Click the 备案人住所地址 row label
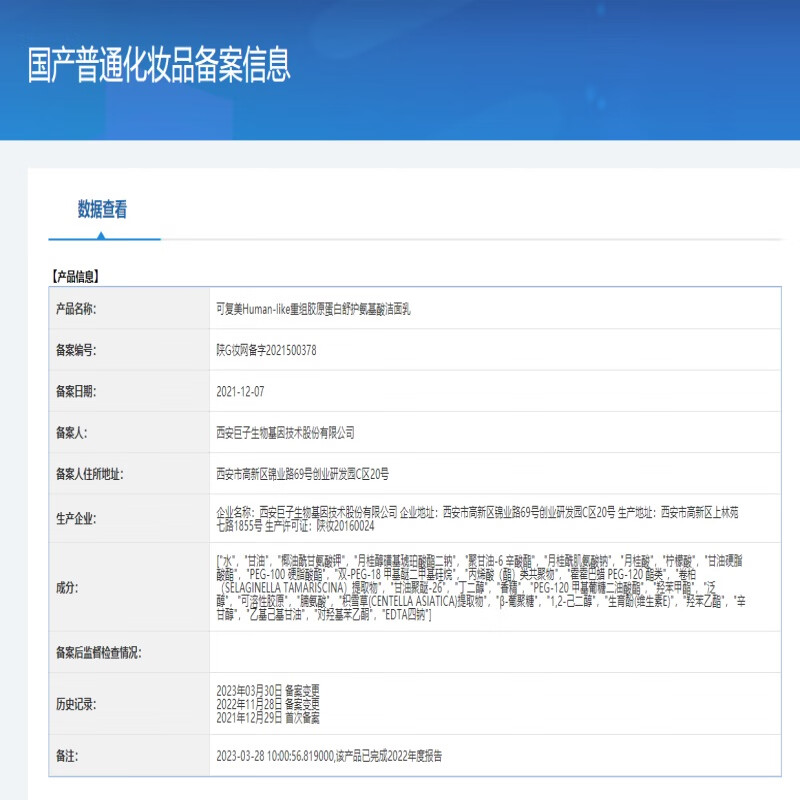 (90, 474)
